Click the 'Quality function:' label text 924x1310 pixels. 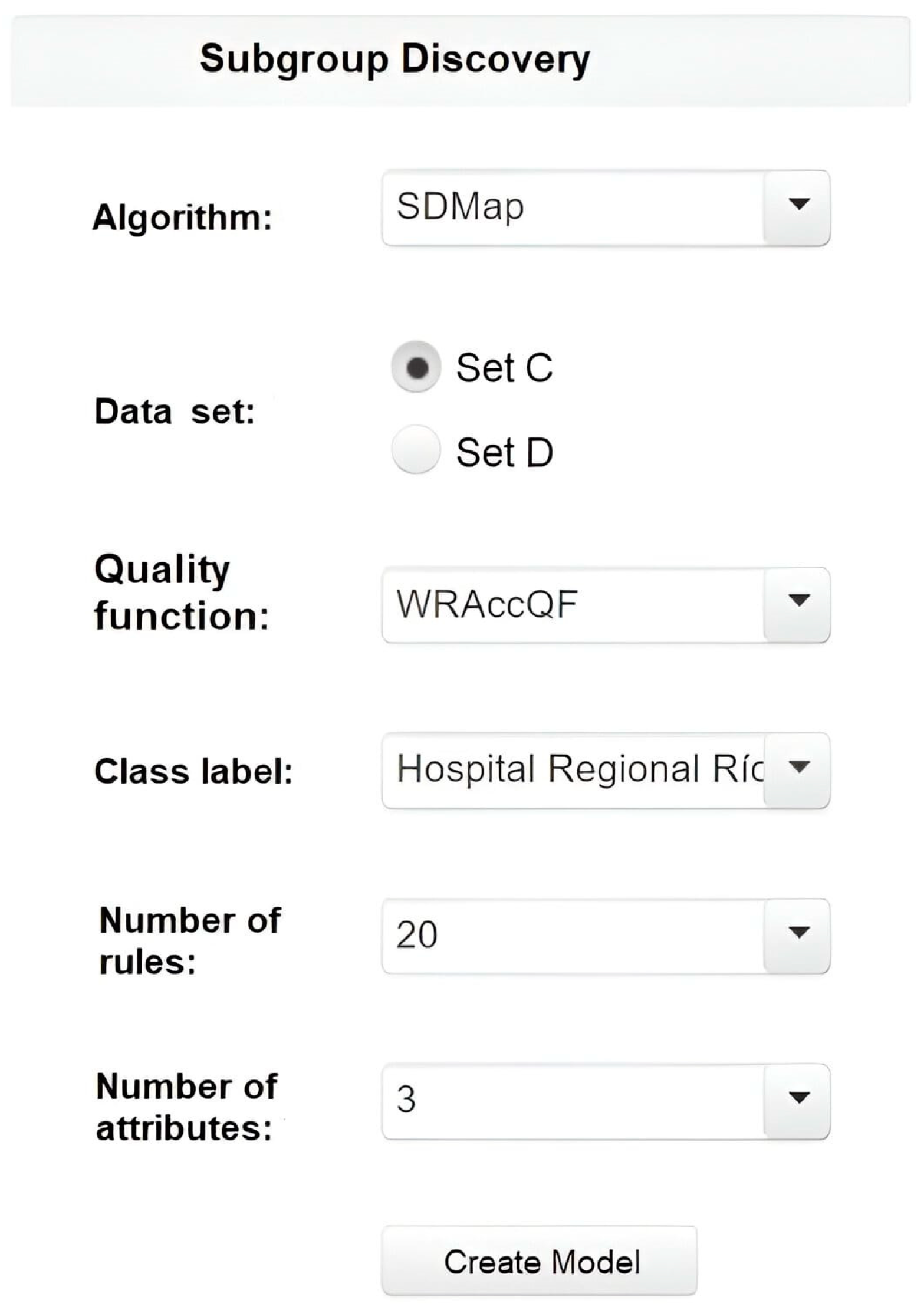pyautogui.click(x=181, y=593)
